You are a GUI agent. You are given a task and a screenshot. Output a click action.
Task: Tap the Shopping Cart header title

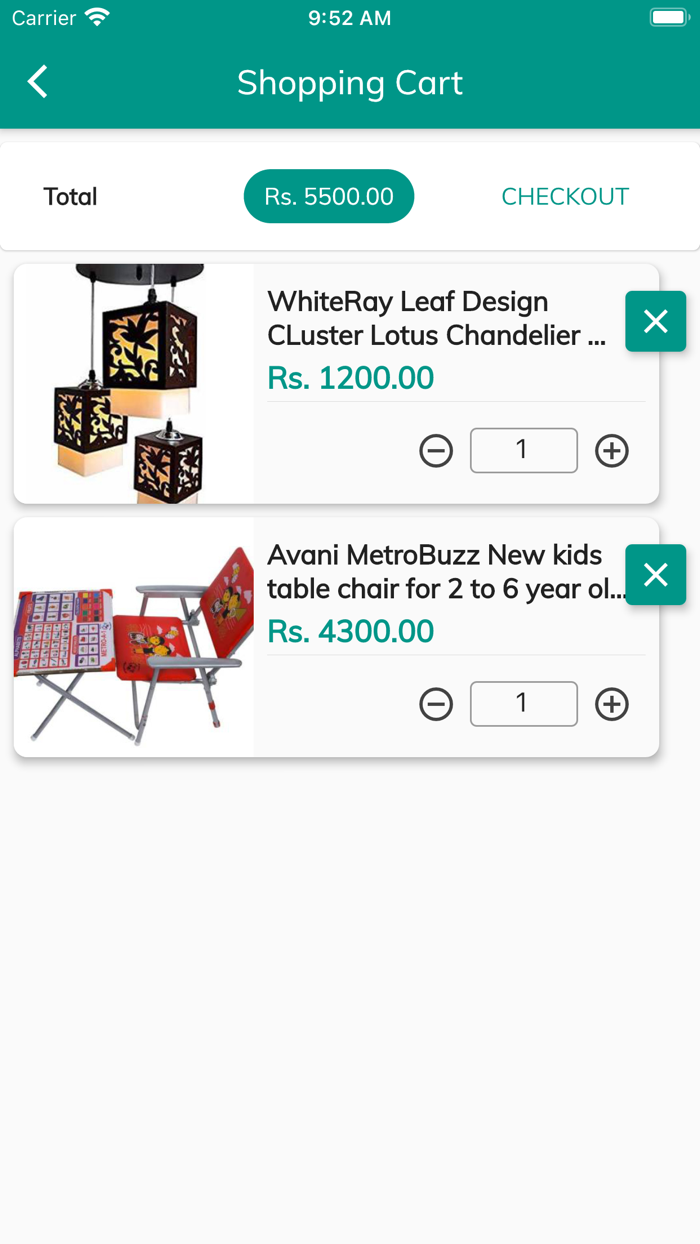pos(350,82)
